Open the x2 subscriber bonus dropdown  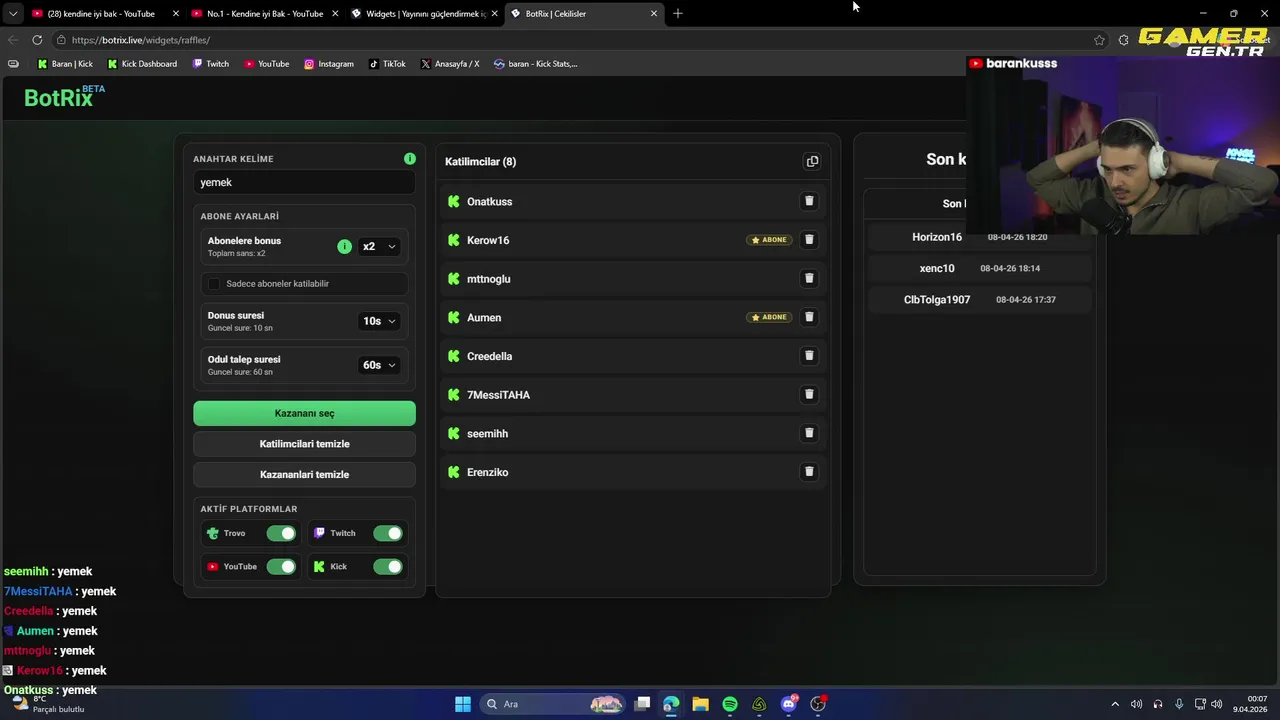point(379,246)
